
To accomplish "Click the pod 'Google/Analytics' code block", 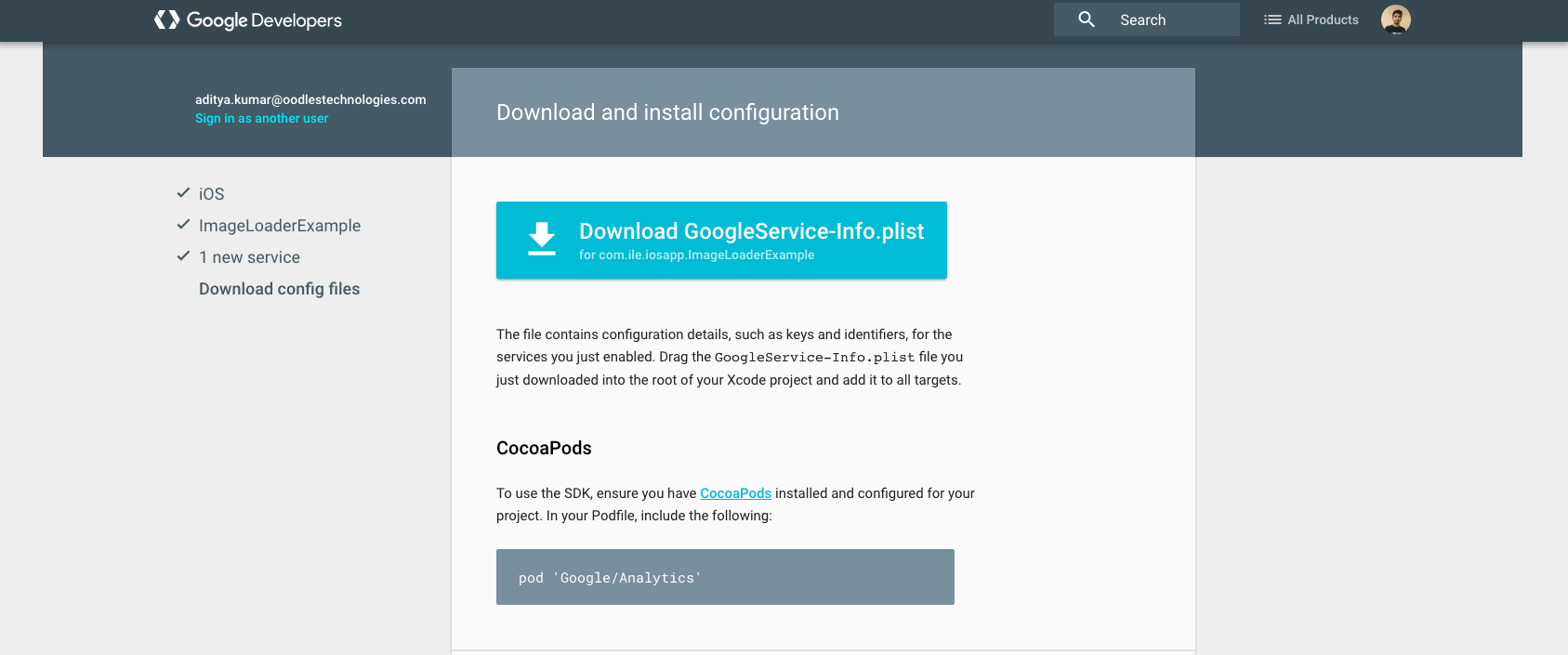I will (725, 577).
